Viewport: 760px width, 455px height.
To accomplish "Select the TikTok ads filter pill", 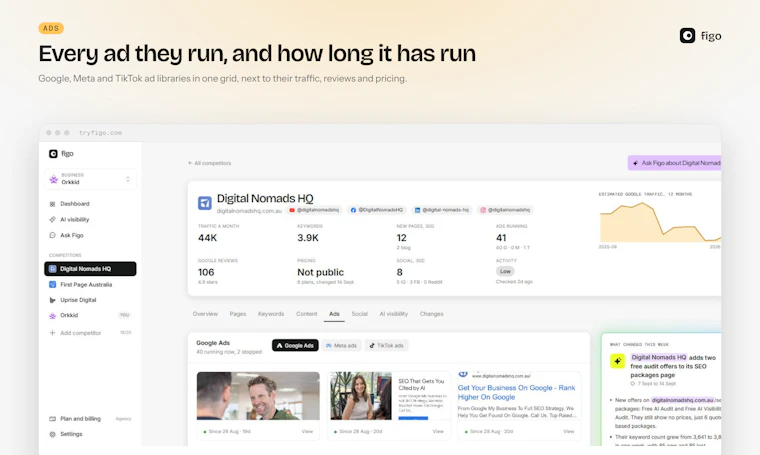I will click(x=386, y=345).
